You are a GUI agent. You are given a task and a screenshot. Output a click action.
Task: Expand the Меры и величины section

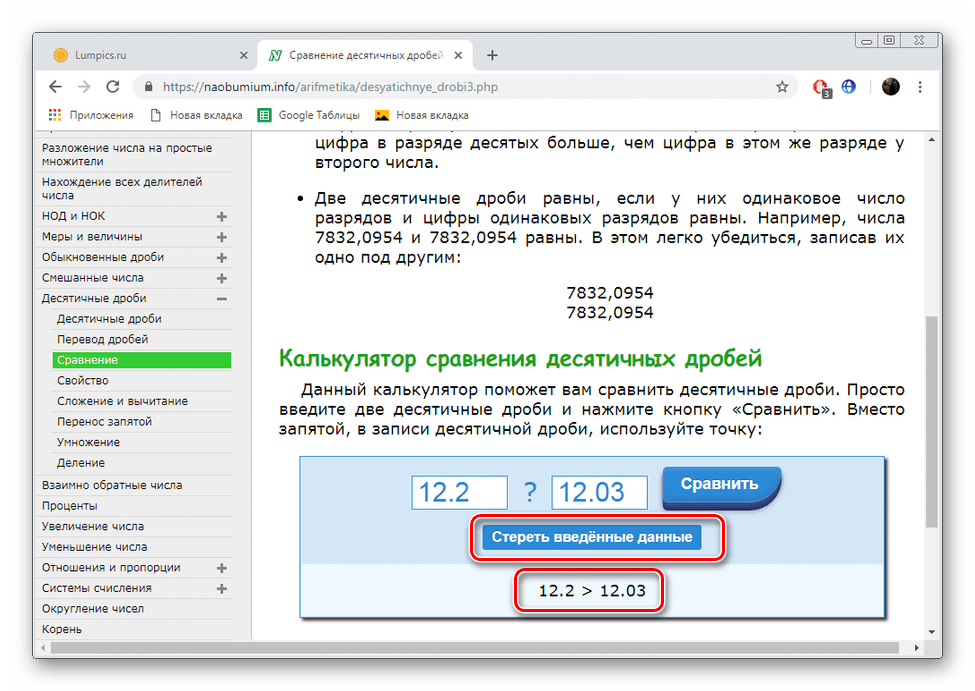221,237
